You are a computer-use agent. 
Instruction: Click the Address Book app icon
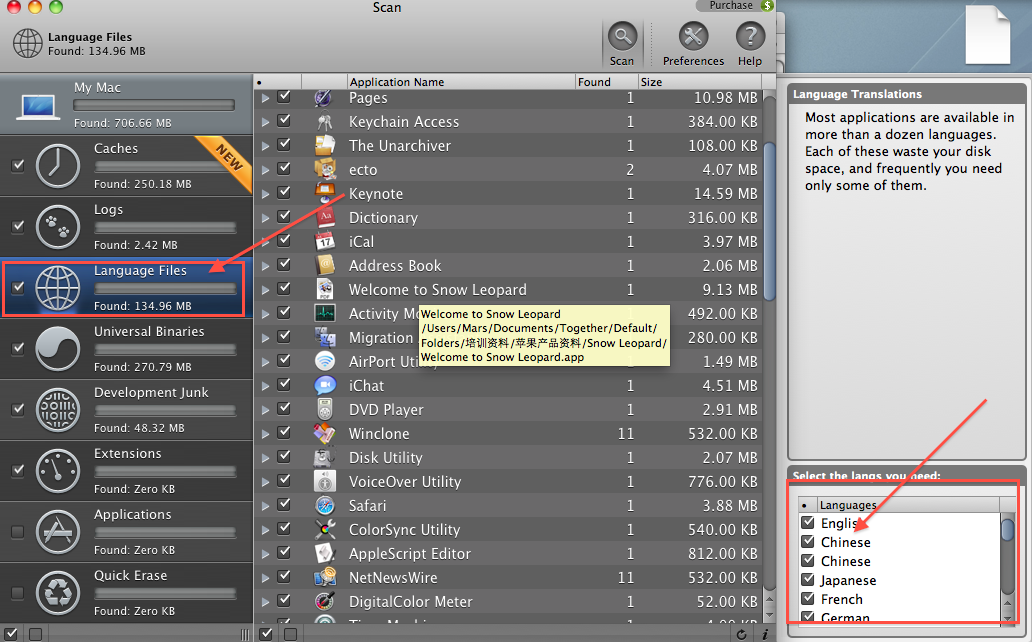coord(324,265)
